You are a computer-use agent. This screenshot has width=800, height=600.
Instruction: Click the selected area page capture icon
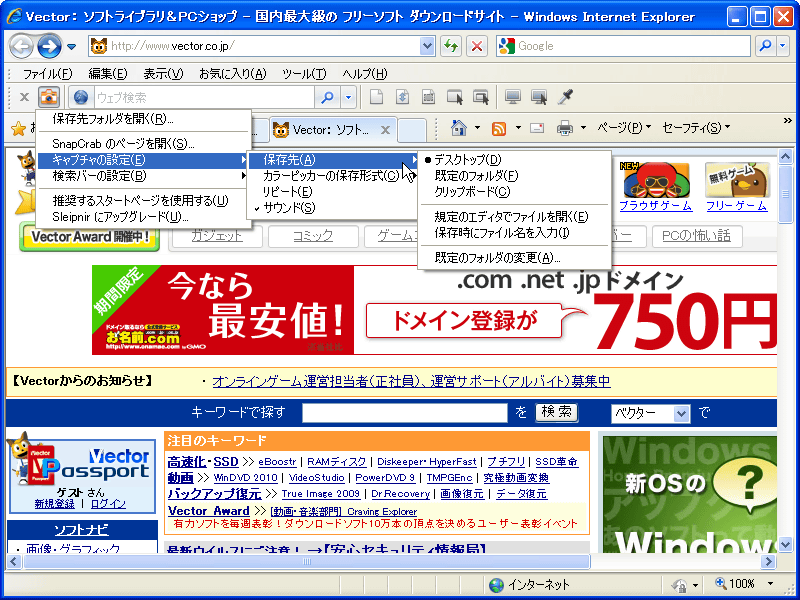429,96
